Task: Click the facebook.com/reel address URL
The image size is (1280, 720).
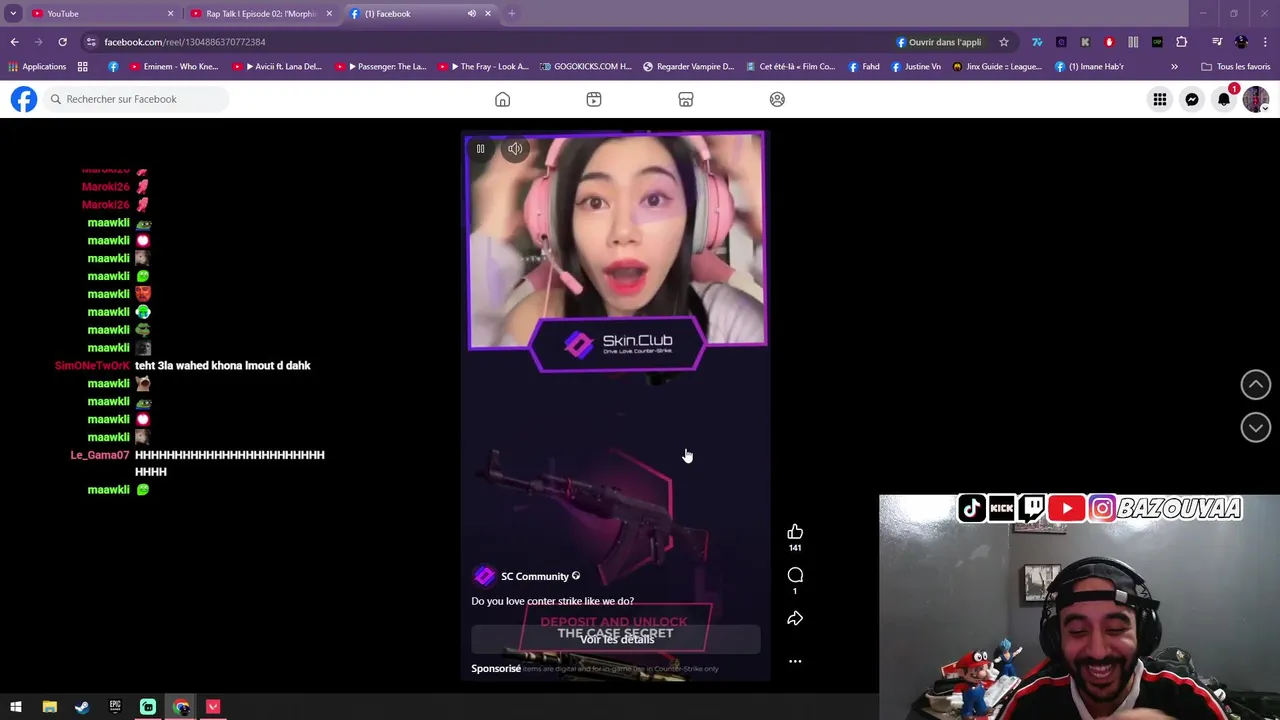Action: tap(185, 42)
